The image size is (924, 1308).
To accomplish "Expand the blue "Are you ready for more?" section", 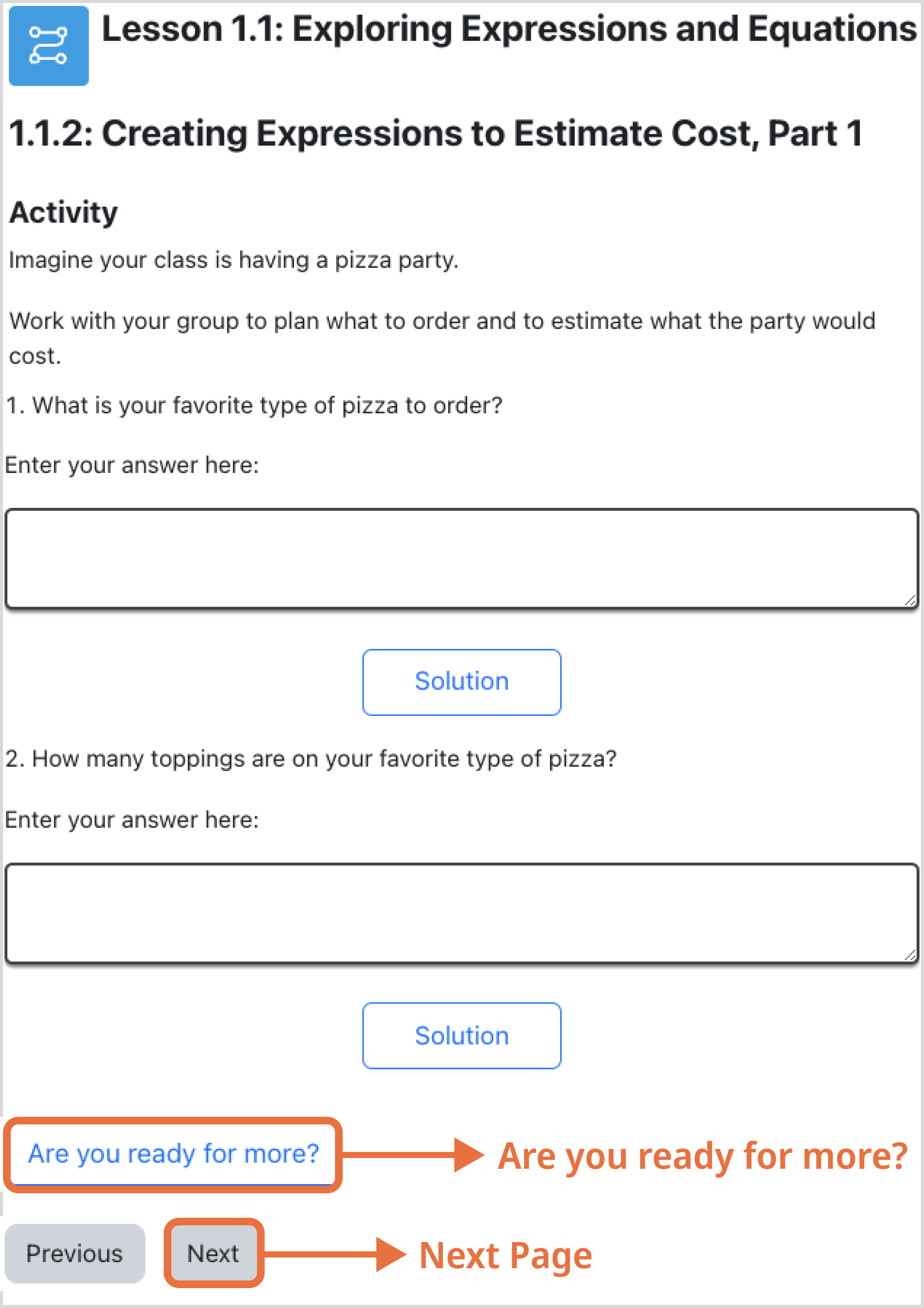I will click(173, 1153).
